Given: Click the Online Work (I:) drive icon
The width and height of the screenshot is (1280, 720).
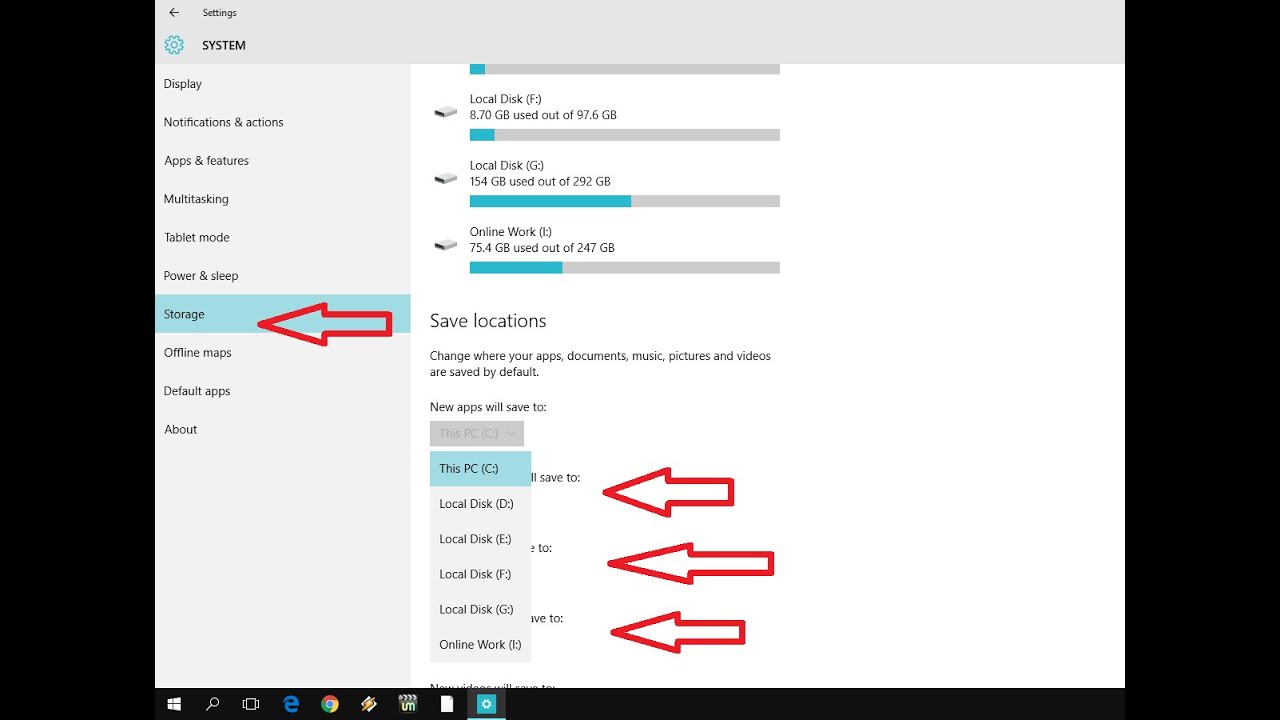Looking at the screenshot, I should click(x=445, y=244).
